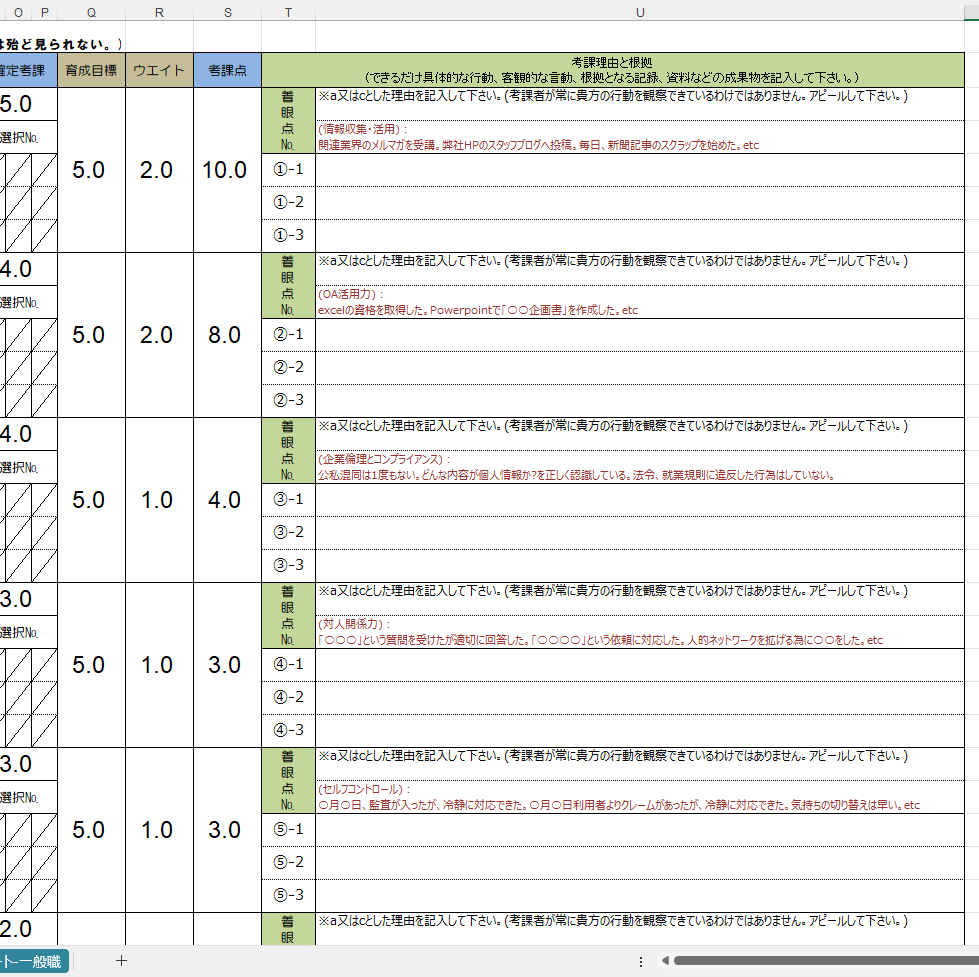979x977 pixels.
Task: Click the red (情報収集・活用) example text
Action: 363,129
